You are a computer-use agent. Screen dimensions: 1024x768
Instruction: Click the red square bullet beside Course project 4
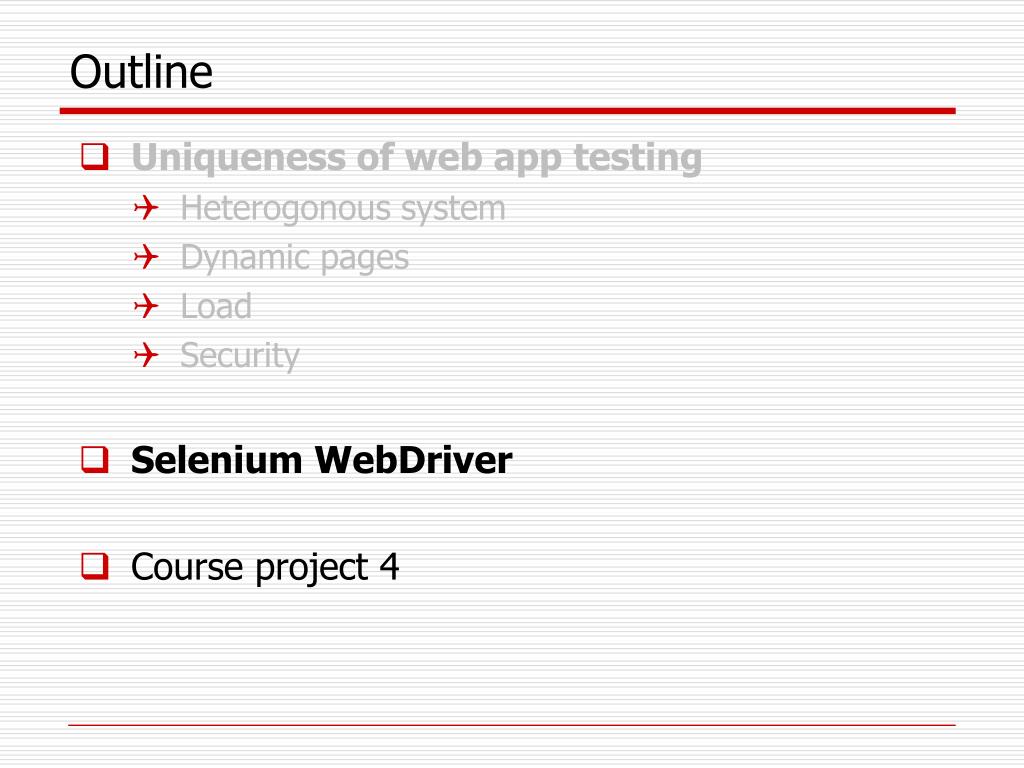pyautogui.click(x=95, y=566)
